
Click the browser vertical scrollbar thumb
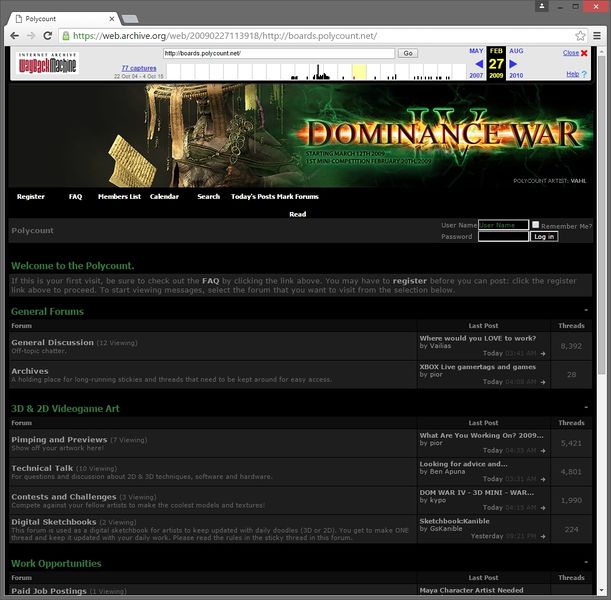click(602, 214)
